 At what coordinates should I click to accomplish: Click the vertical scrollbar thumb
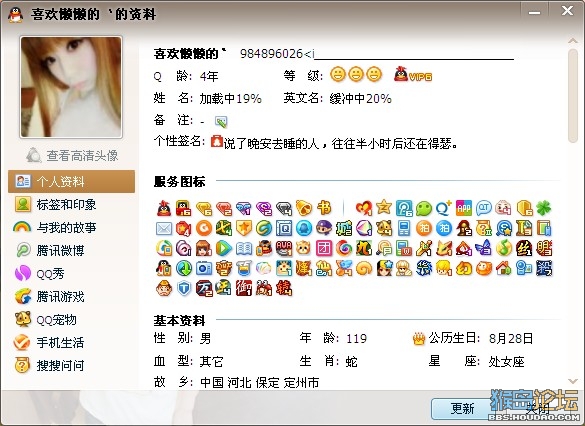pos(573,96)
